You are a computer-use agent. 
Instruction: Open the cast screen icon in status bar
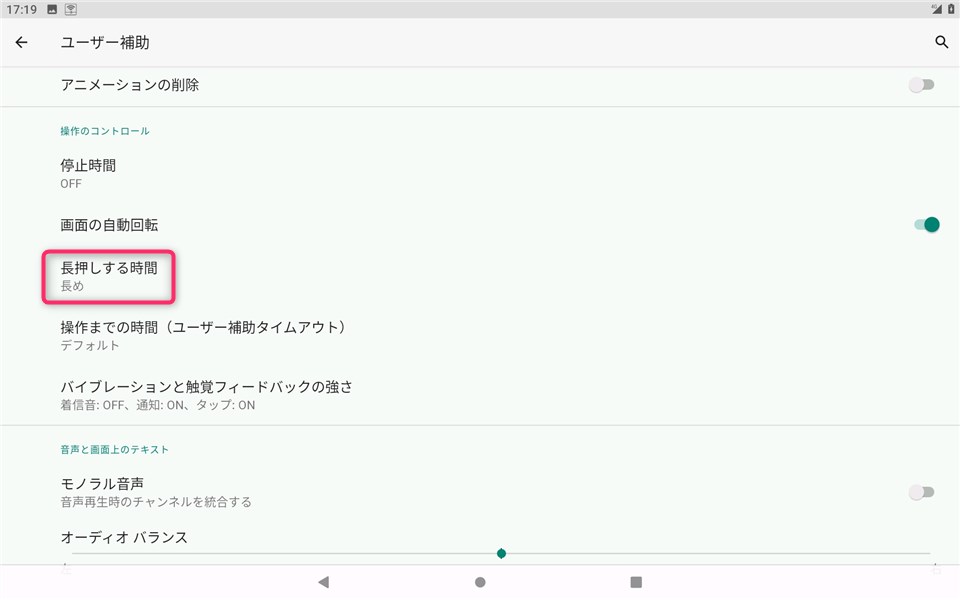[71, 9]
